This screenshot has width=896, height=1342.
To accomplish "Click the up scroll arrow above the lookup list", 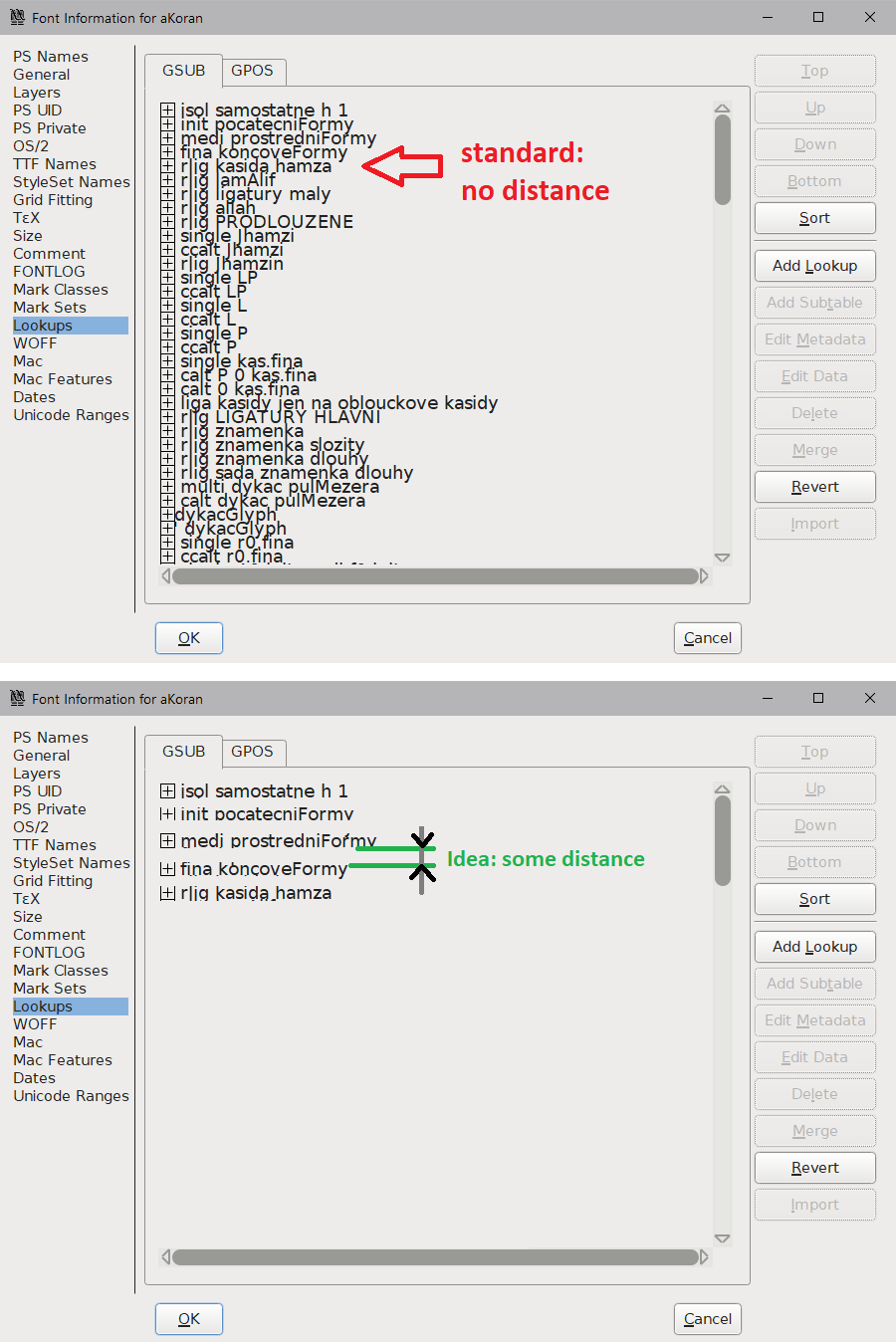I will [722, 108].
